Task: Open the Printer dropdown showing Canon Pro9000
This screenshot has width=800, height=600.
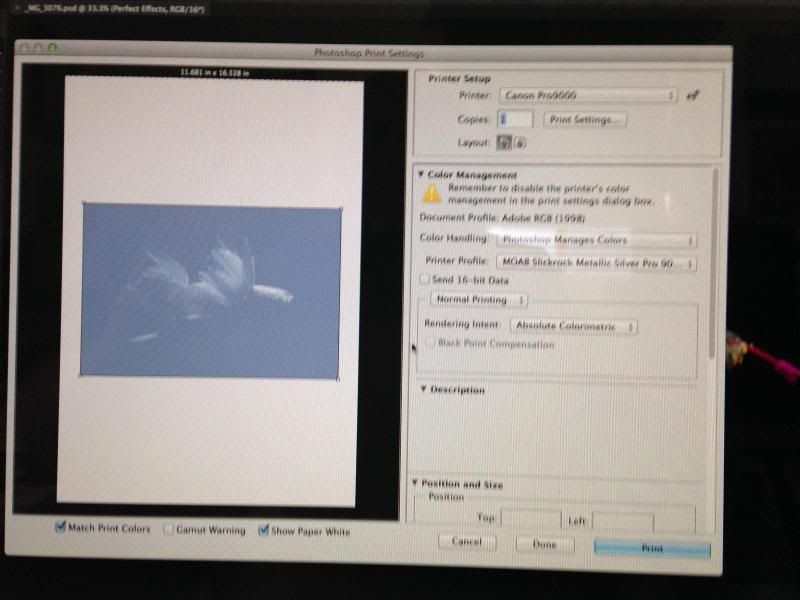Action: [x=587, y=95]
